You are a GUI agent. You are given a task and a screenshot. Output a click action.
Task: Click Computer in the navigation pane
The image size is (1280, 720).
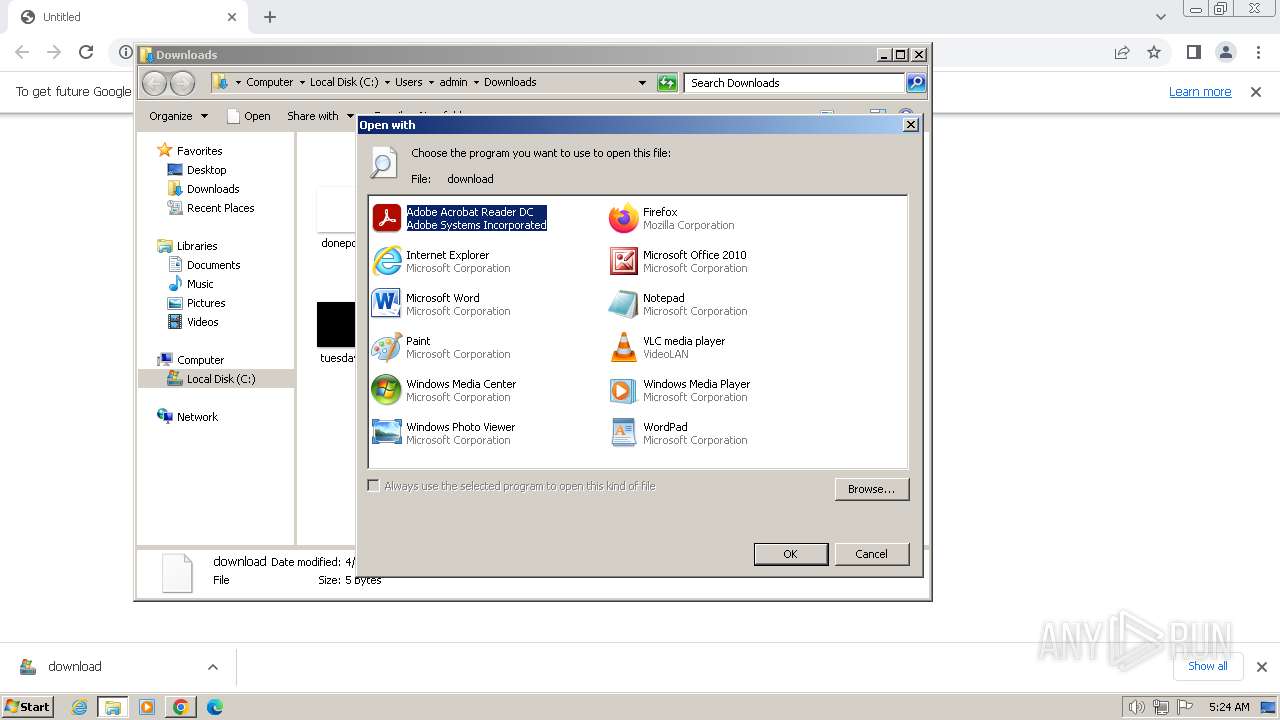(200, 360)
